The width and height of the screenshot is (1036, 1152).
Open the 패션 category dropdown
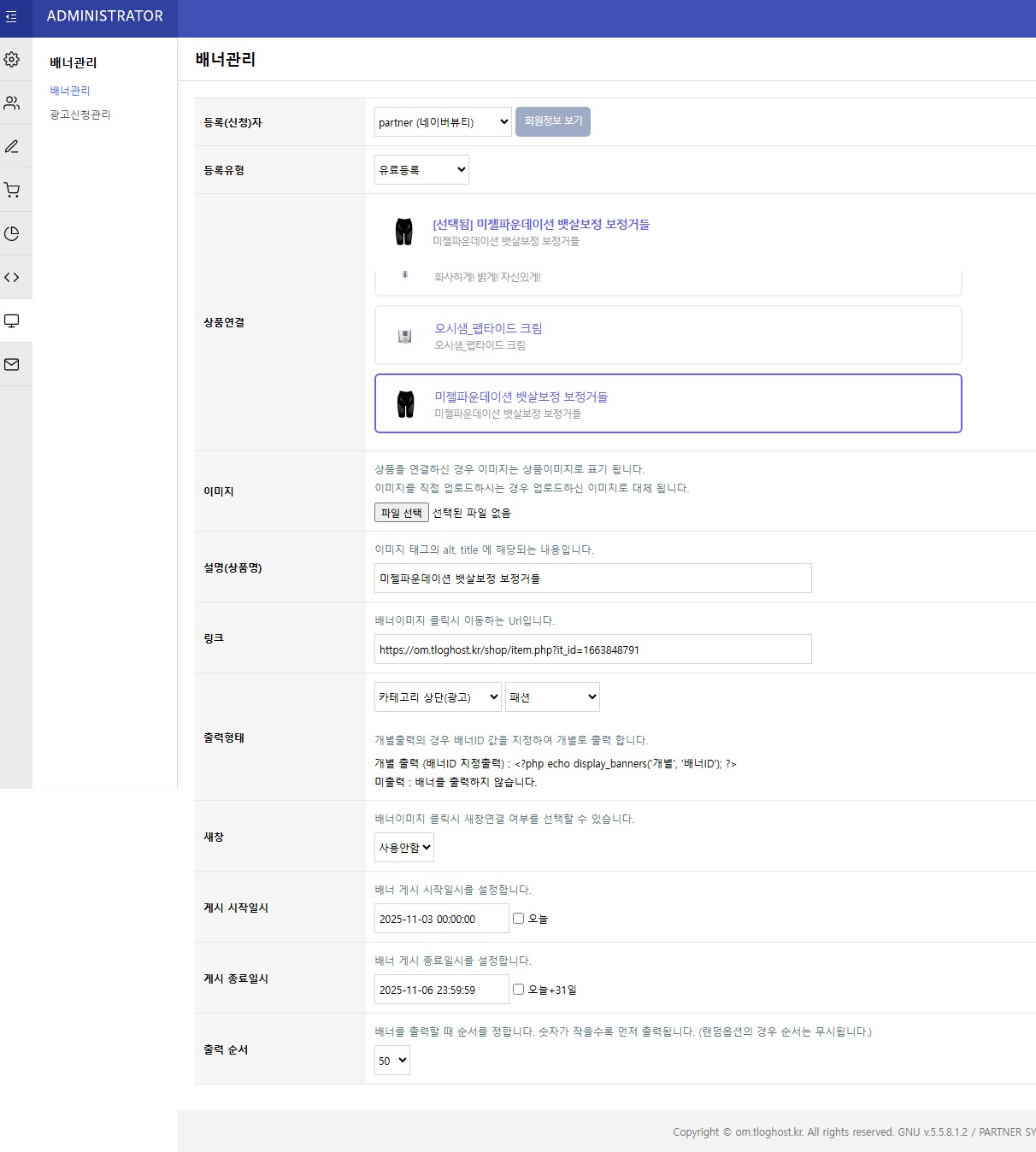pos(551,696)
